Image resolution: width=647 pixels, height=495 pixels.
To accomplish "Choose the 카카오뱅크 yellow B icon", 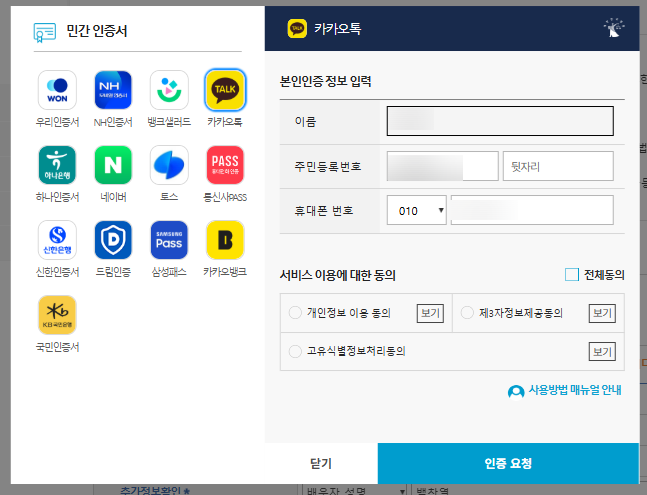I will pyautogui.click(x=225, y=240).
